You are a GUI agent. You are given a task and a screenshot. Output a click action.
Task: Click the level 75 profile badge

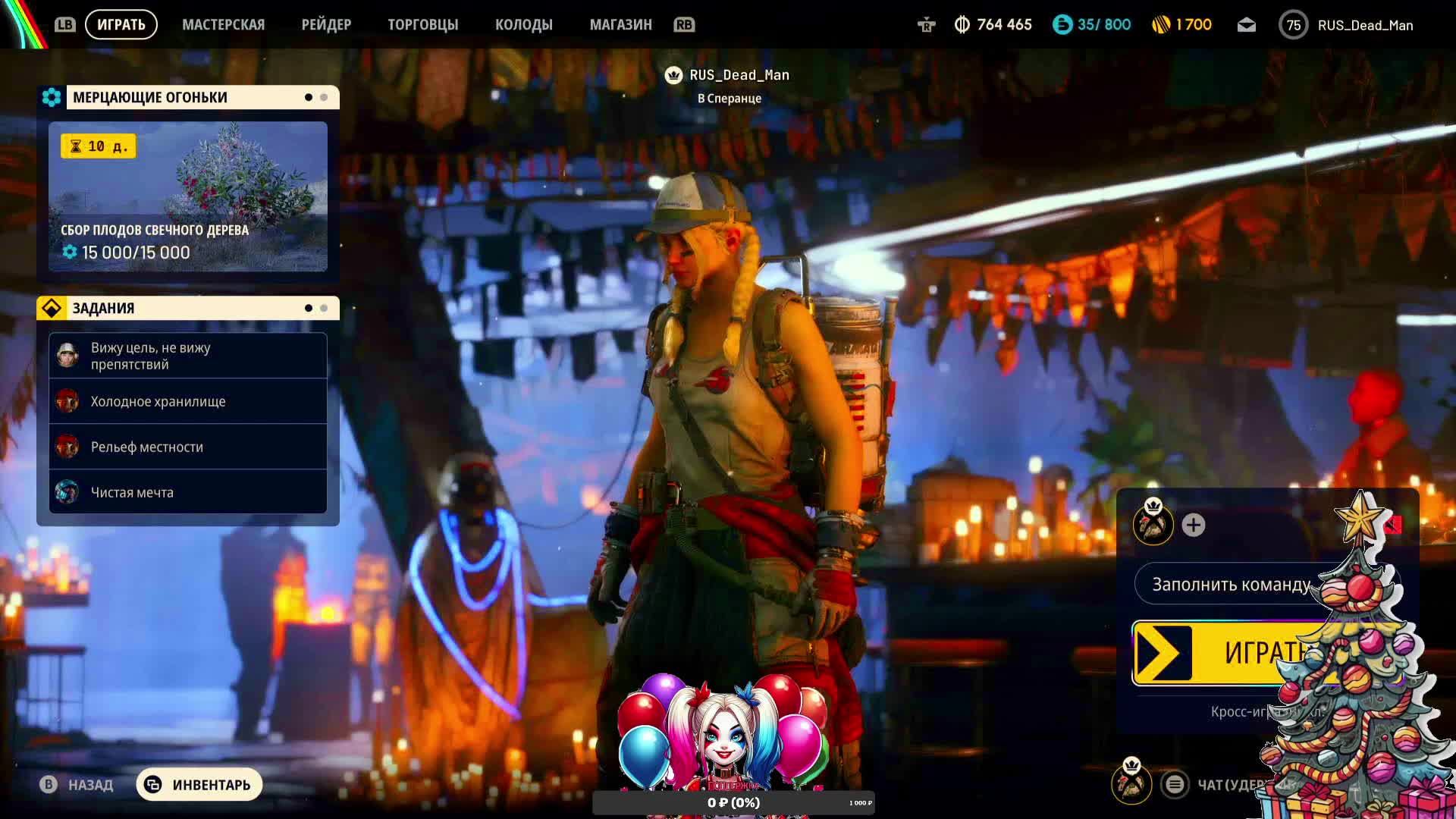click(1294, 25)
